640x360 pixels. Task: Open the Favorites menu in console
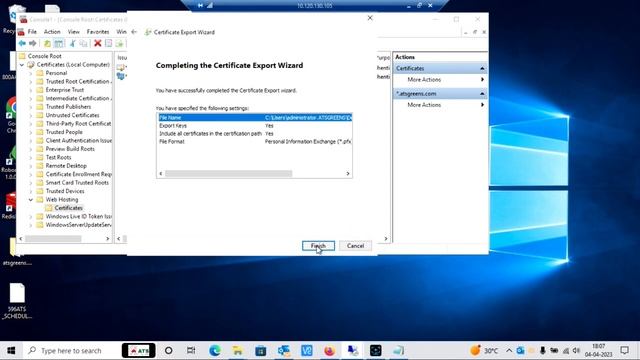[98, 31]
